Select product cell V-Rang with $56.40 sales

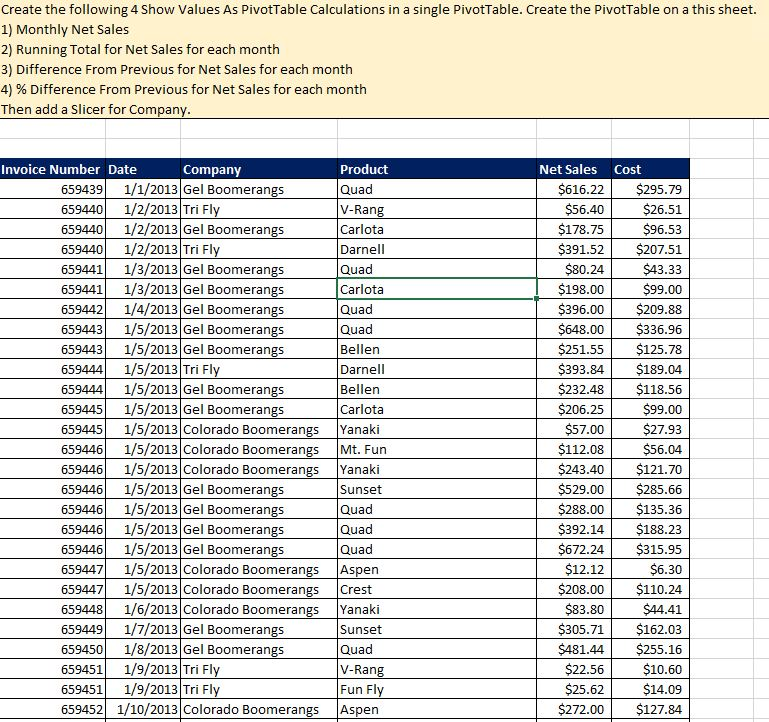pyautogui.click(x=437, y=209)
